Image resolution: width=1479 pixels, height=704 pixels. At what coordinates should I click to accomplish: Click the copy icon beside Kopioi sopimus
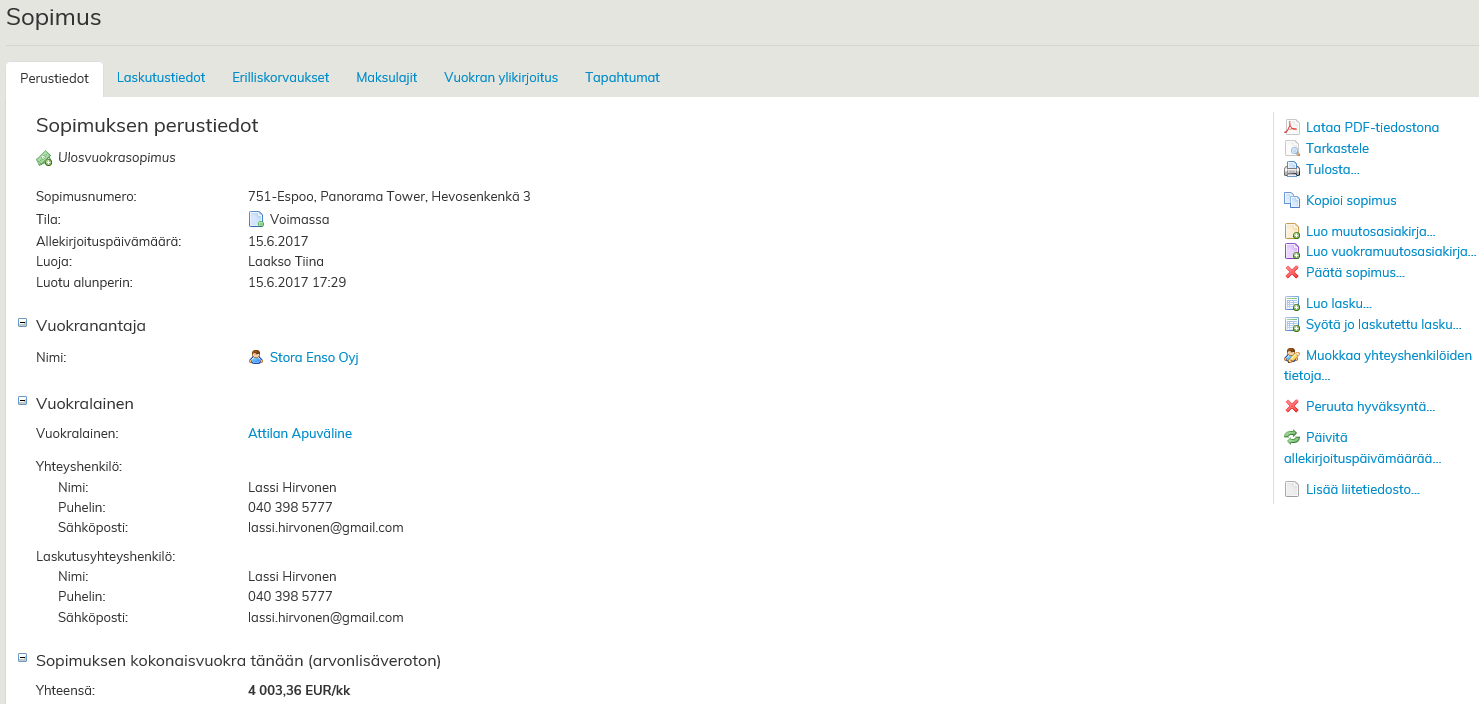(1292, 200)
